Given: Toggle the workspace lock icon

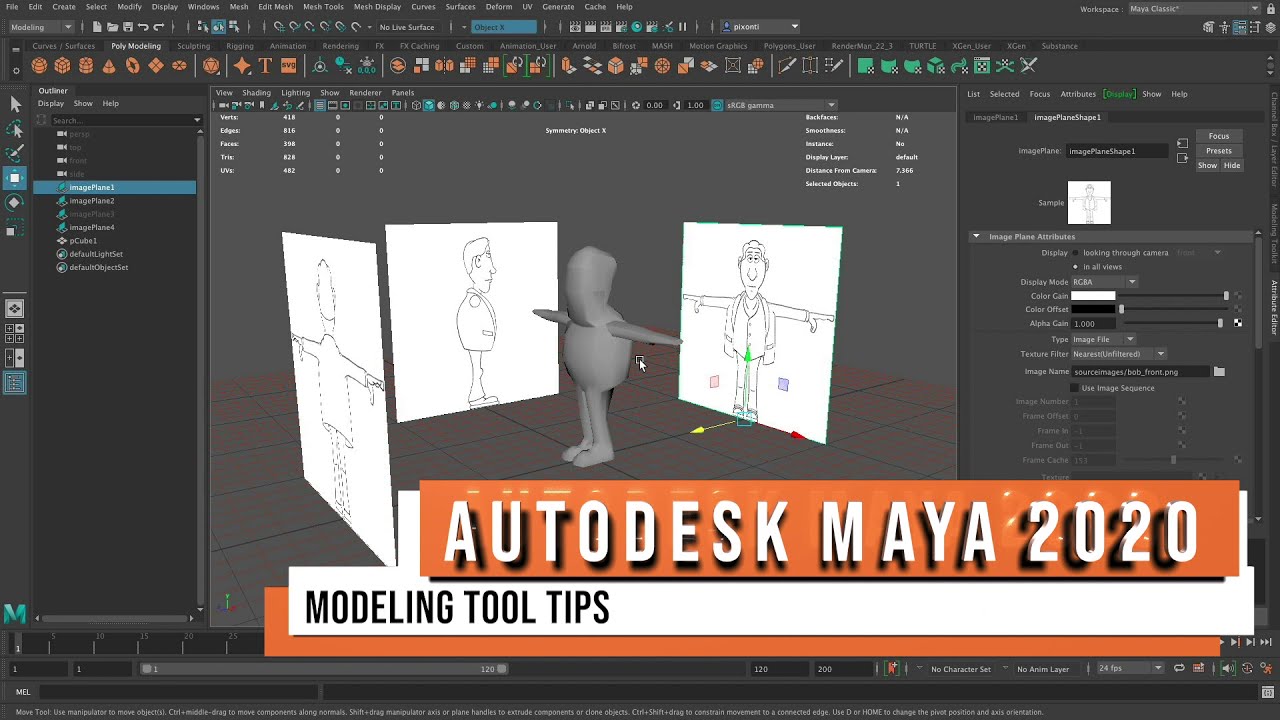Looking at the screenshot, I should point(1271,9).
